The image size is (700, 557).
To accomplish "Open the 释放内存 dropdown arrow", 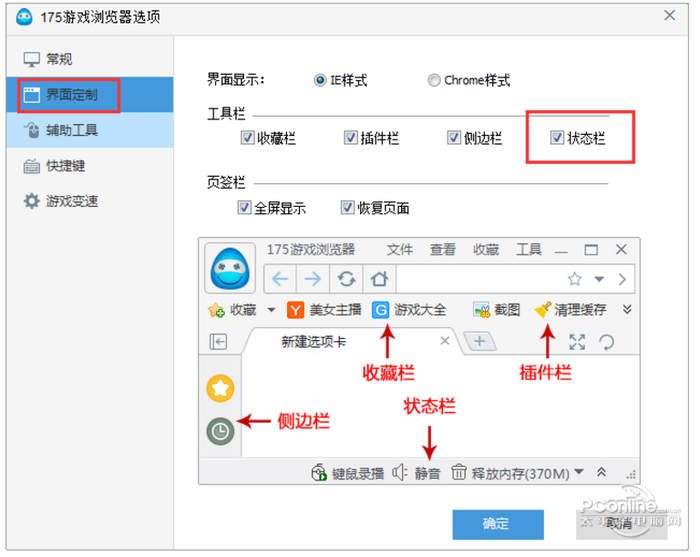I will (579, 471).
